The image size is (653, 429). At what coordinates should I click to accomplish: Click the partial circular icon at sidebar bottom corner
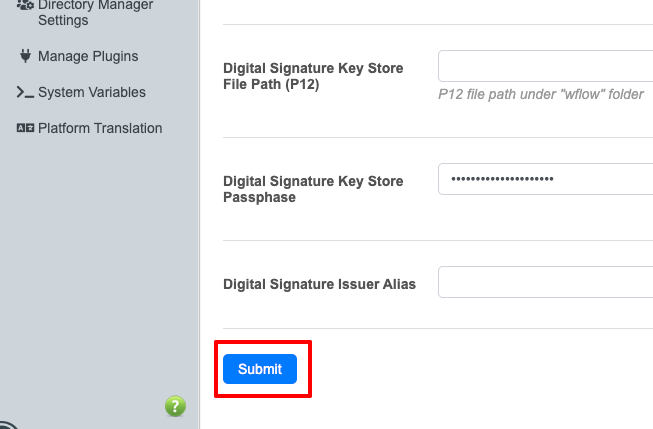(9, 425)
